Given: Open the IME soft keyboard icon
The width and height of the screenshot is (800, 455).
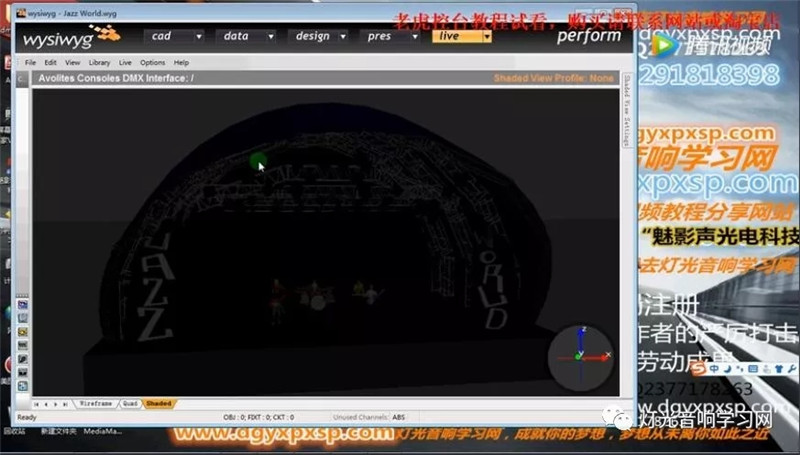Looking at the screenshot, I should coord(753,368).
